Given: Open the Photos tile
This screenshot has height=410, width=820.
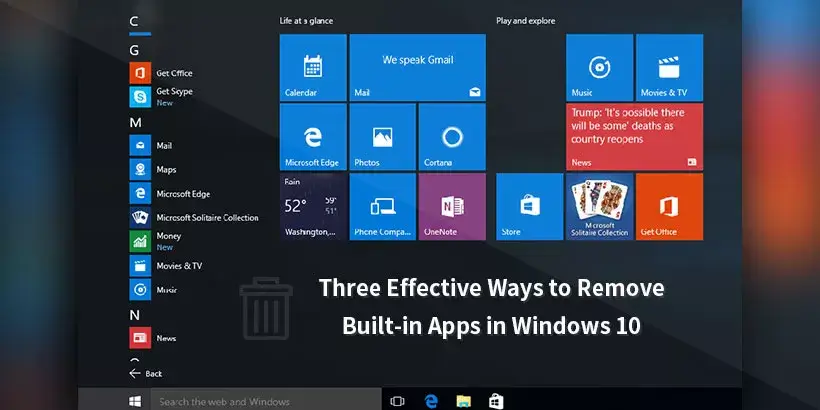Looking at the screenshot, I should (x=382, y=137).
